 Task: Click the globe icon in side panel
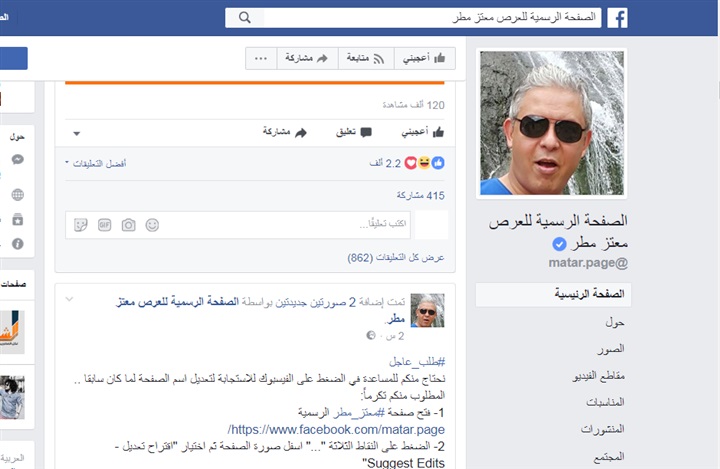pos(17,195)
